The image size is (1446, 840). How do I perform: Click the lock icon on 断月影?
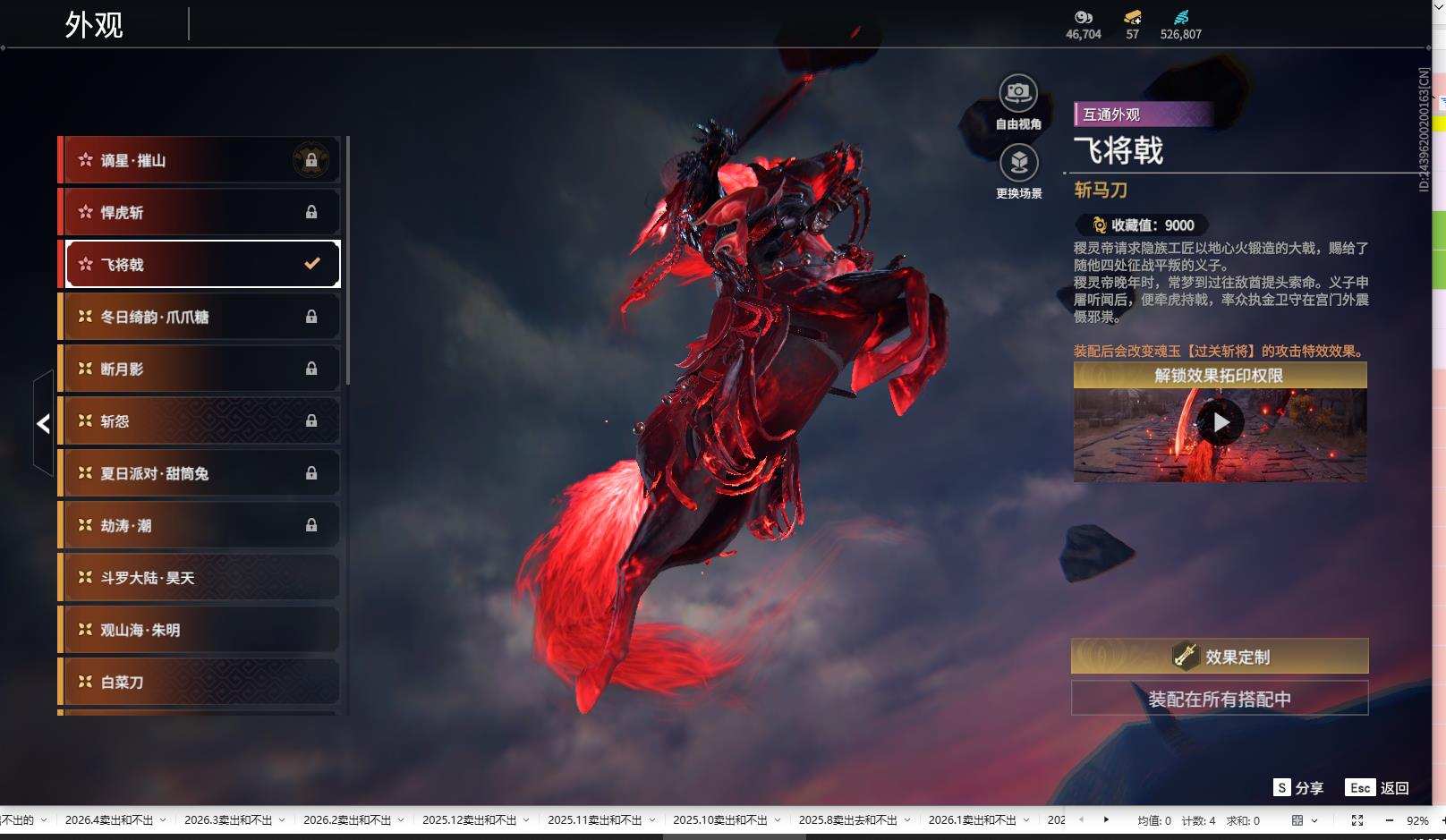311,369
